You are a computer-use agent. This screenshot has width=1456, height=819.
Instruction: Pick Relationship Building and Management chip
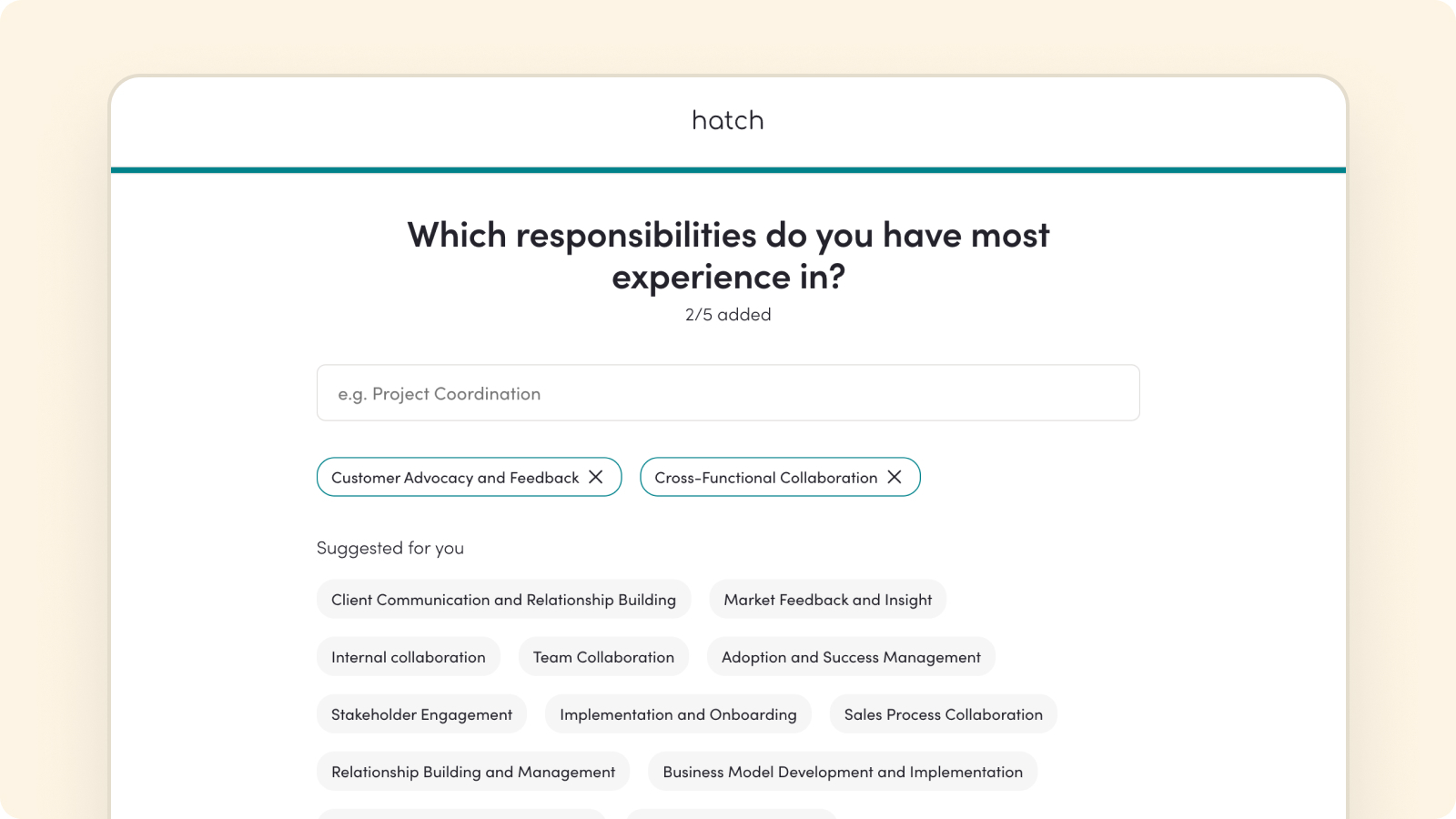pyautogui.click(x=473, y=772)
